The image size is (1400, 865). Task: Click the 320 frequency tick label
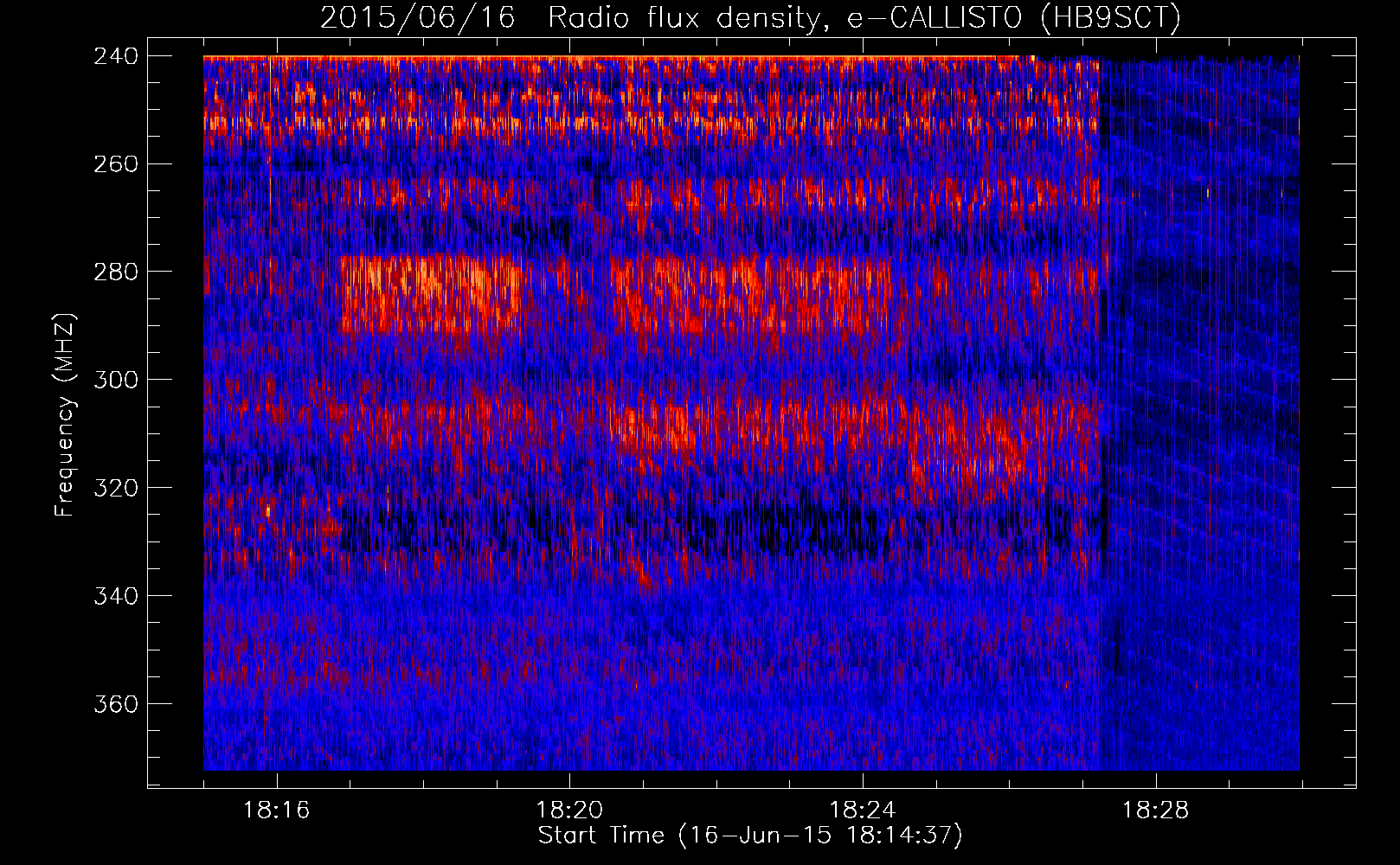[116, 488]
